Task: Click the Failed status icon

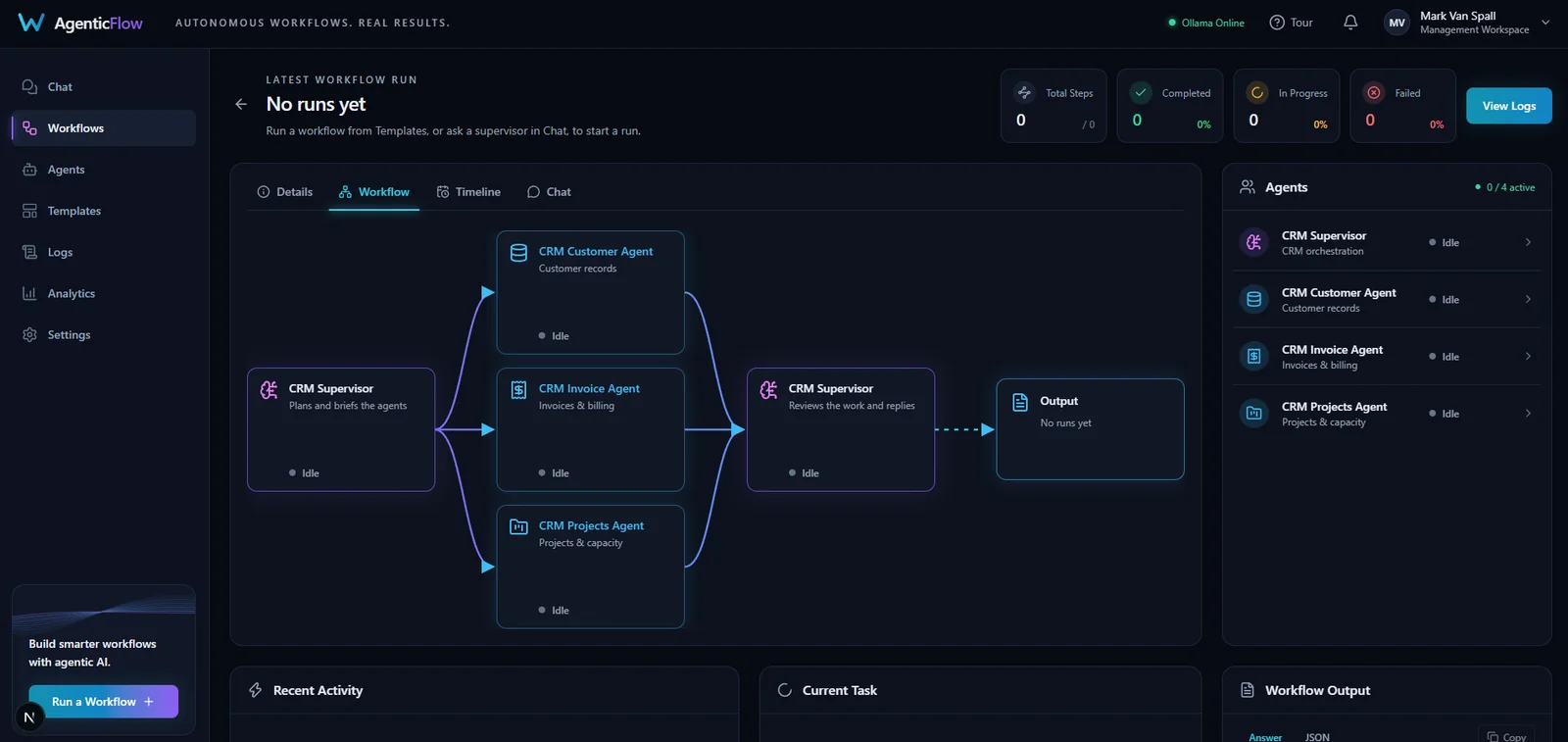Action: 1374,92
